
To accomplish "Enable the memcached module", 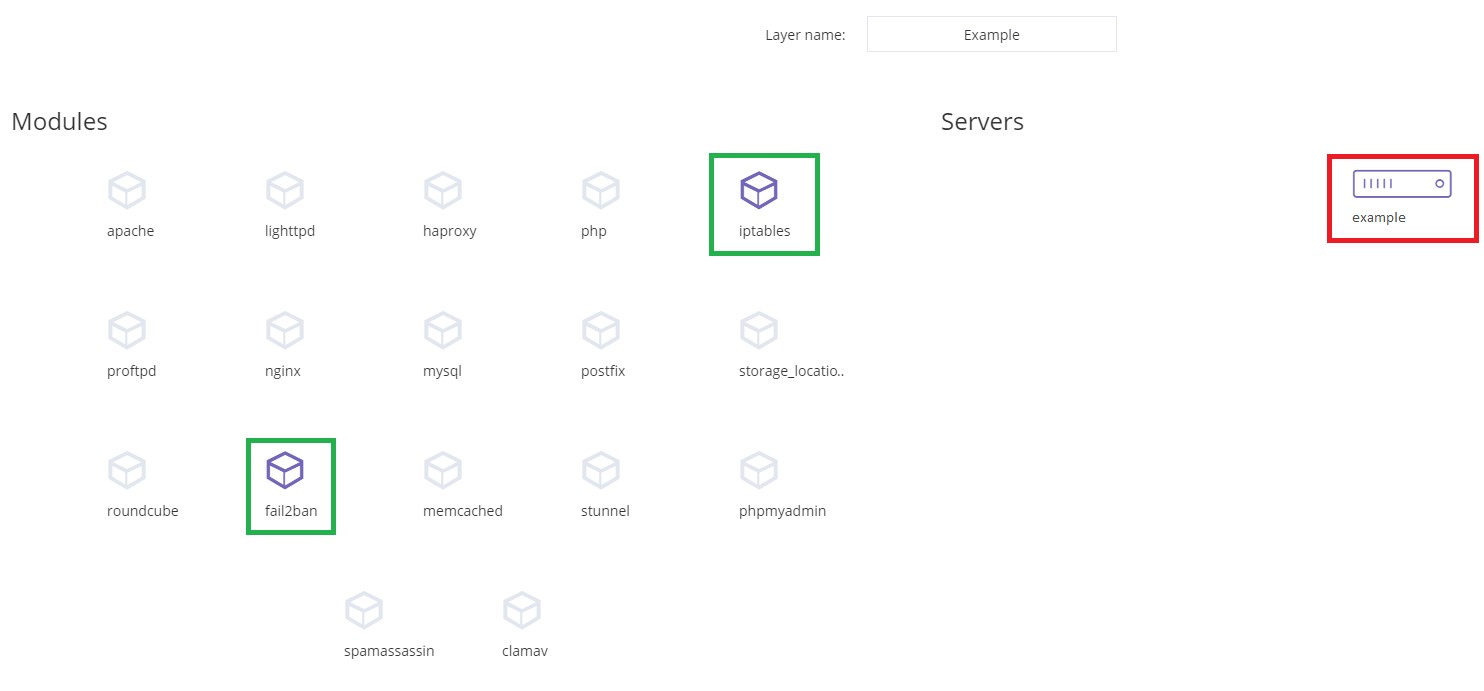I will pos(443,470).
